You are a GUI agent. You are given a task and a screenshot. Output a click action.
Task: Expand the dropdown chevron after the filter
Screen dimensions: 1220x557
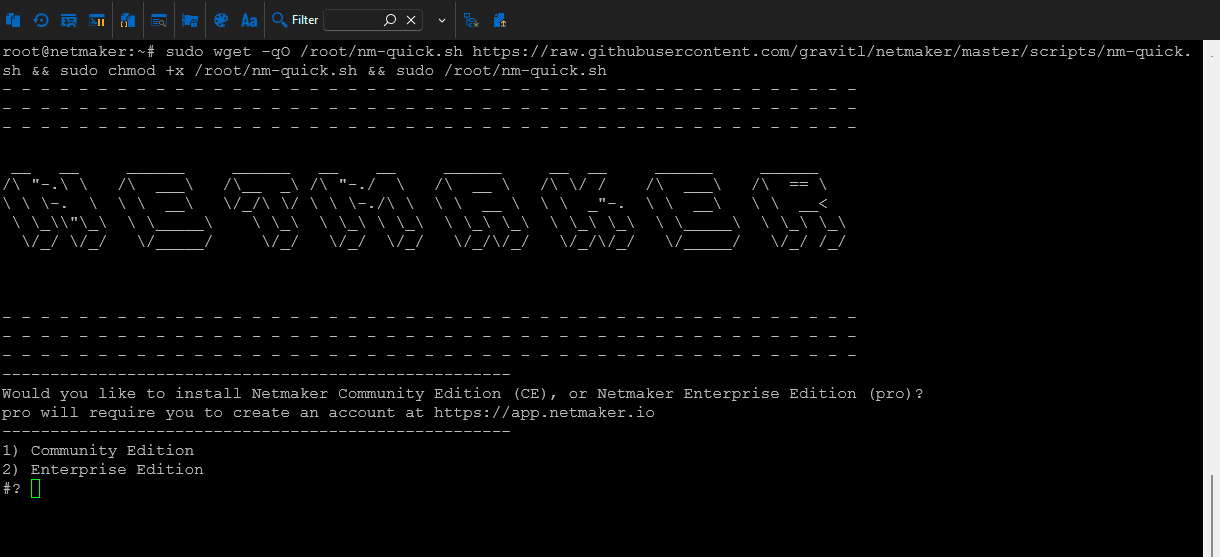click(441, 20)
